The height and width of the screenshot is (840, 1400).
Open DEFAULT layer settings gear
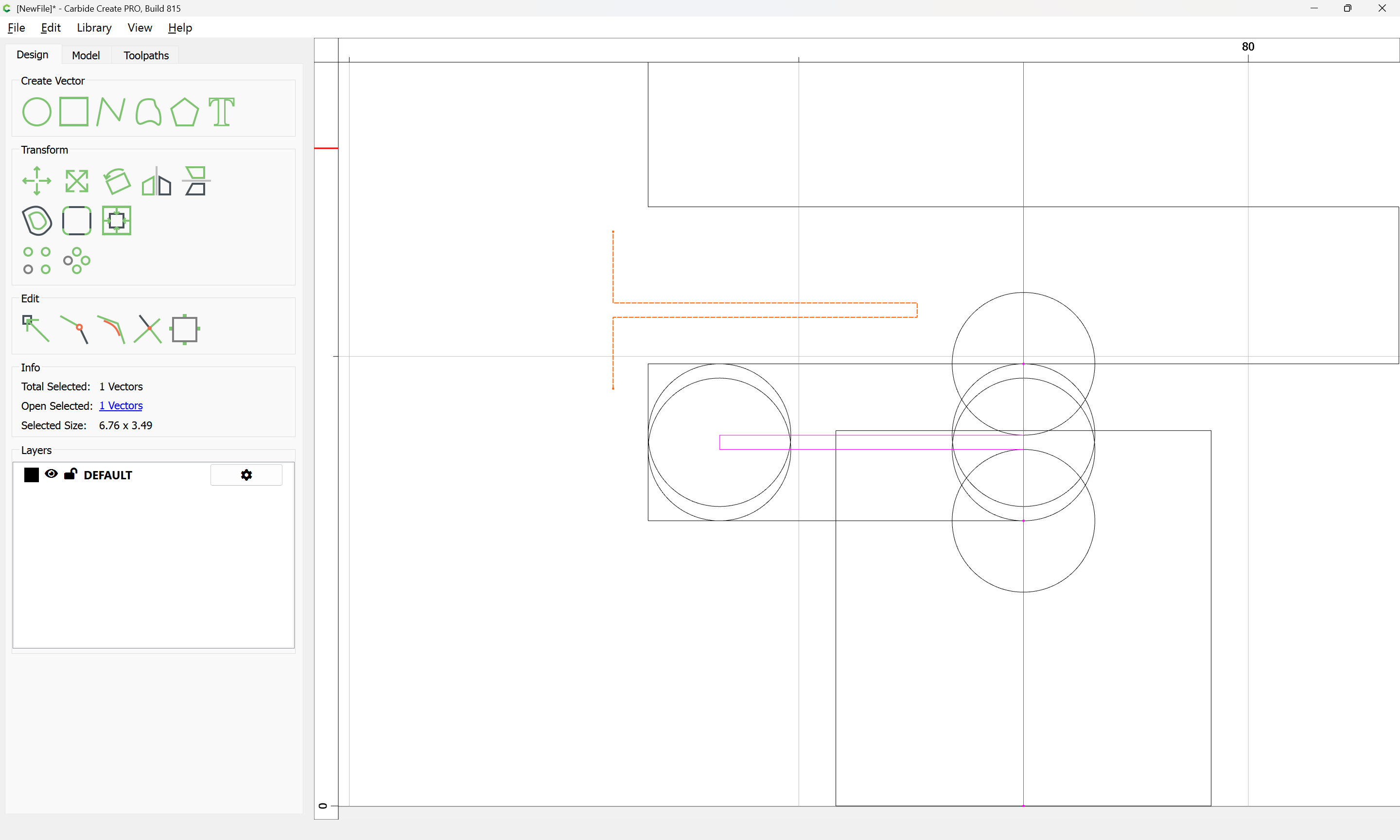(246, 475)
